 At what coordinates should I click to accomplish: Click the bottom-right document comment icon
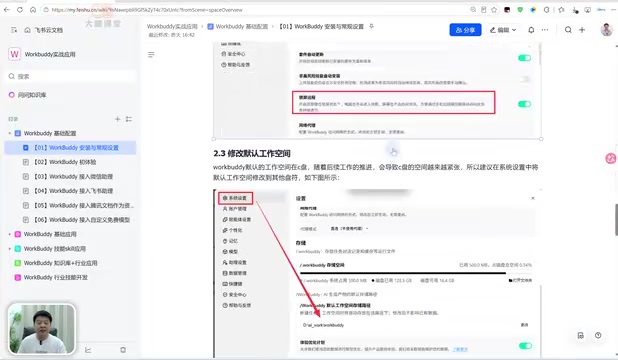581,336
